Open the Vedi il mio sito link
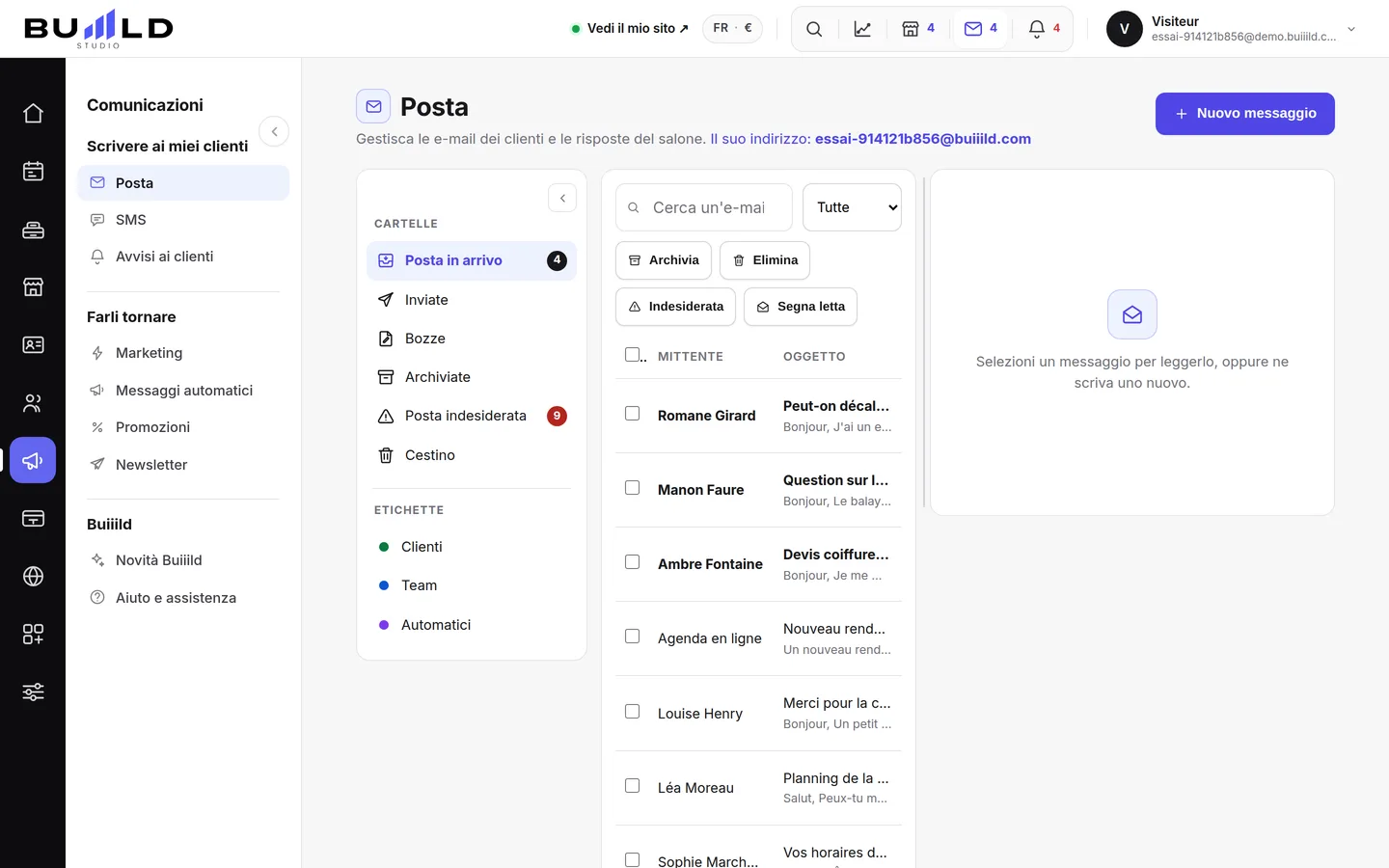1389x868 pixels. click(631, 29)
